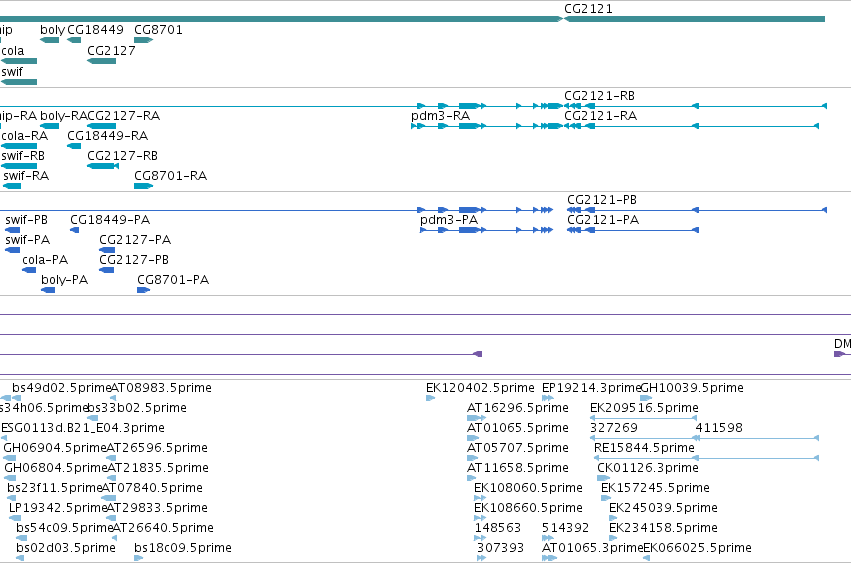Select the swif-RA transcript label
Image resolution: width=851 pixels, height=563 pixels.
point(26,176)
